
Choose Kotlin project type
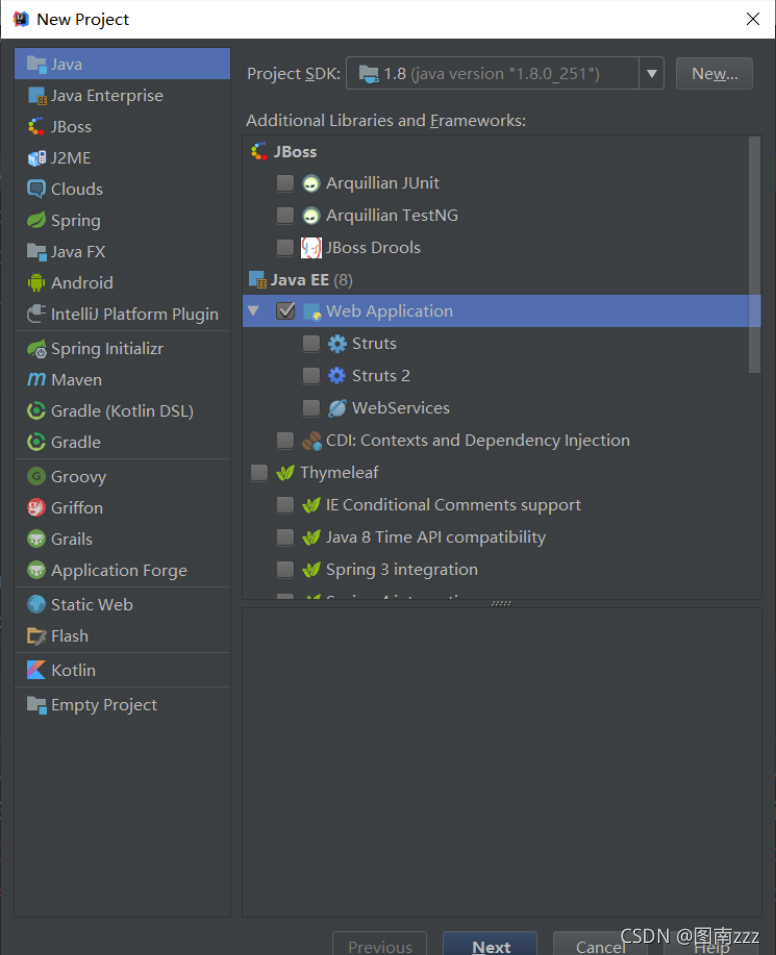tap(122, 670)
